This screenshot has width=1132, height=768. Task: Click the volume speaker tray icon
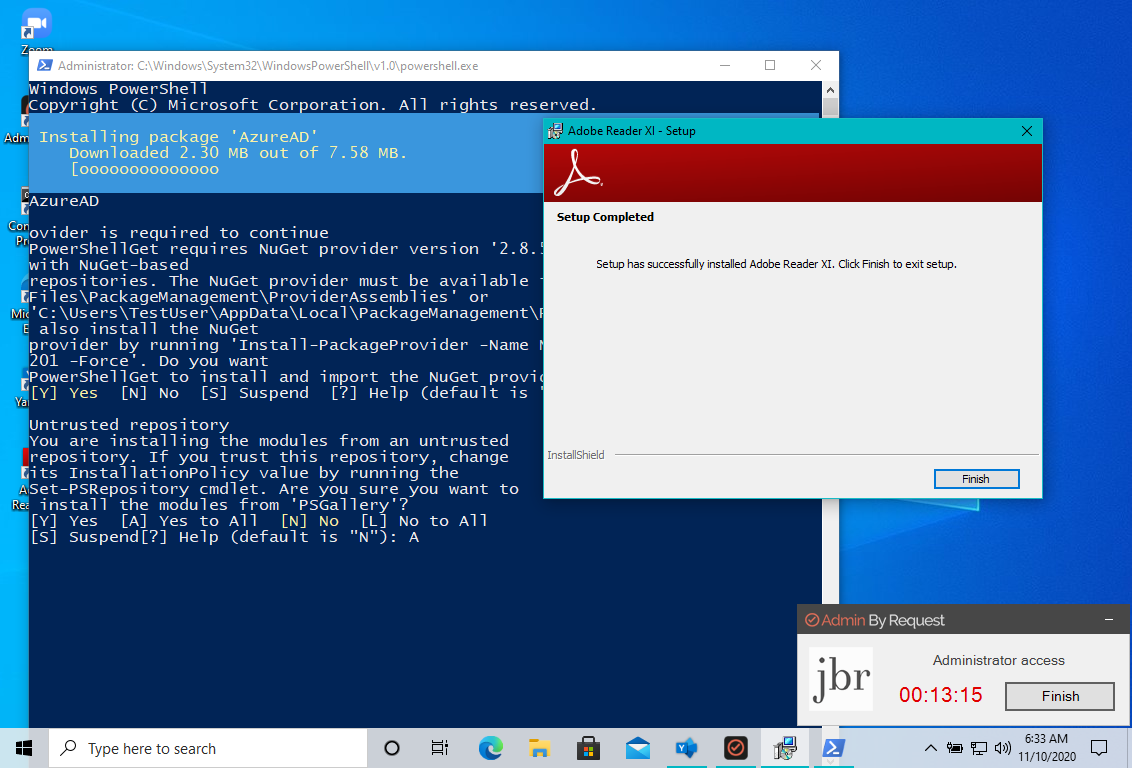click(x=1003, y=748)
